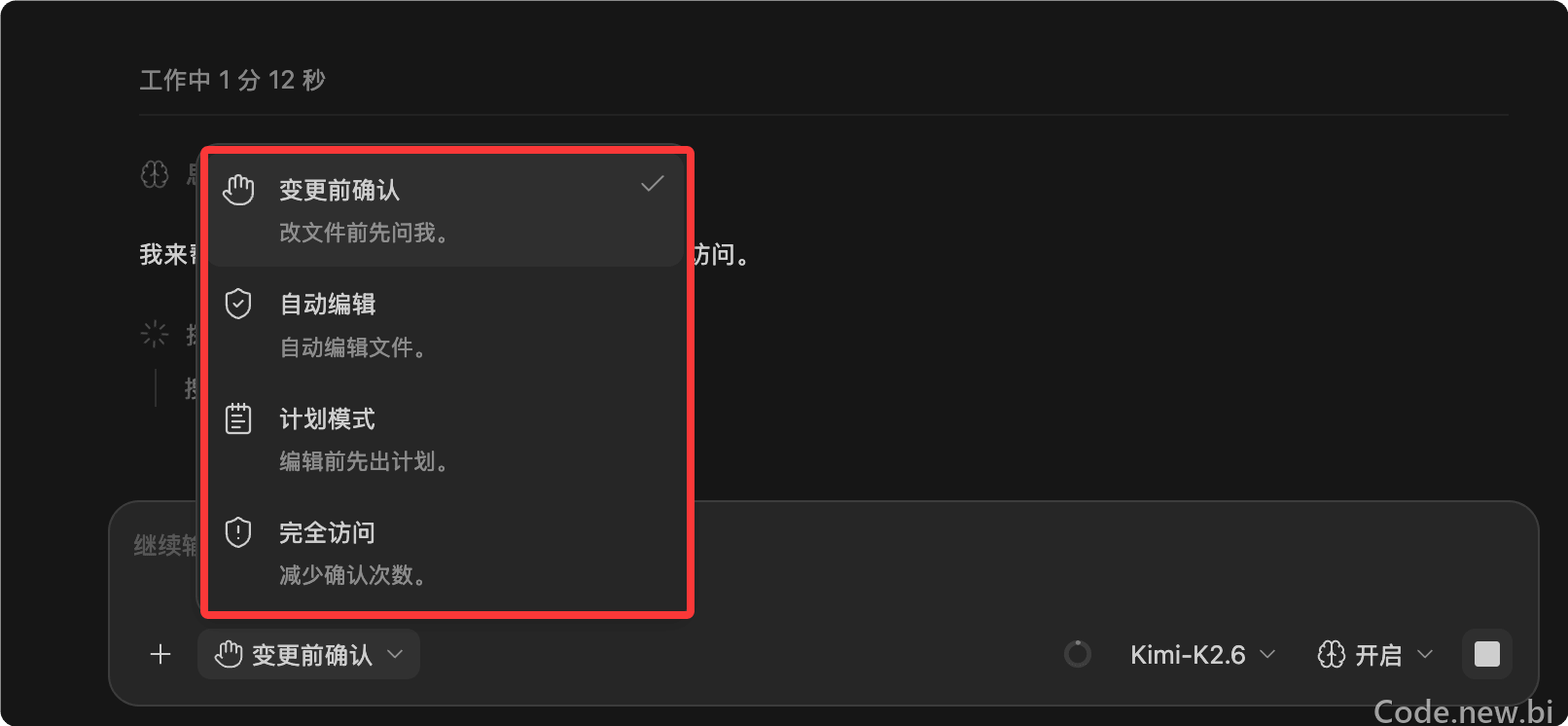Screen dimensions: 1568x726
Task: Click the hand icon beside 变更前确认 menu entry
Action: point(238,190)
